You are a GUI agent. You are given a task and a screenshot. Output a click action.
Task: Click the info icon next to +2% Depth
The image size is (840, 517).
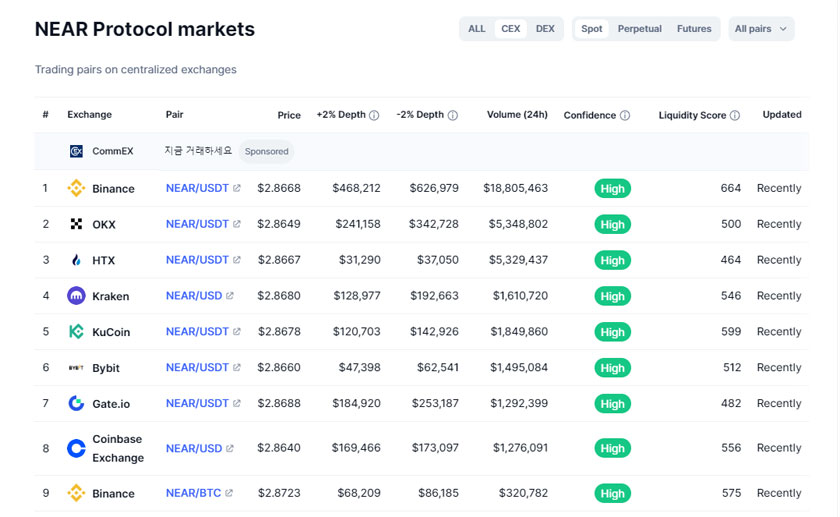(374, 115)
